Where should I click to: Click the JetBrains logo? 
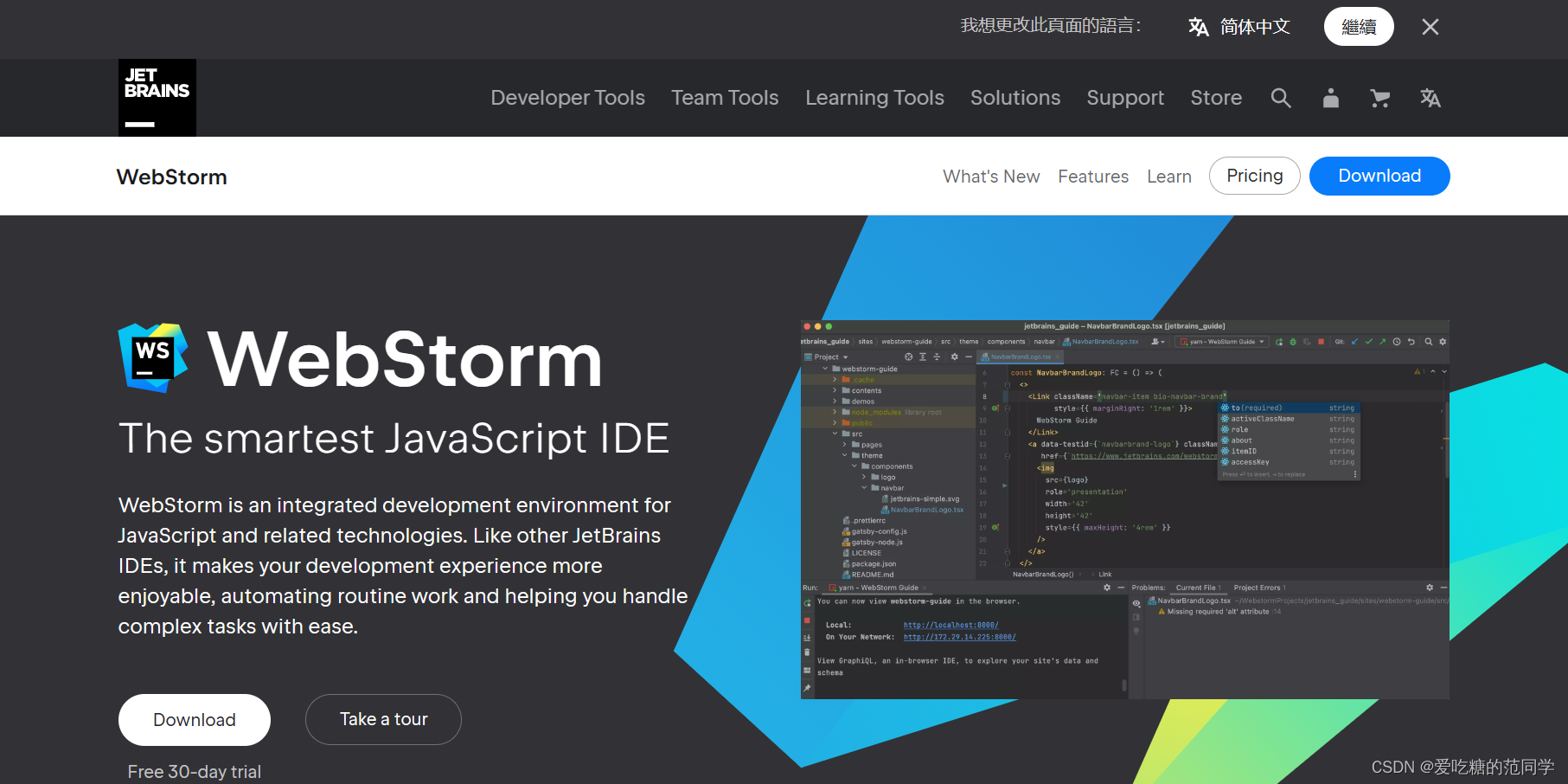157,98
